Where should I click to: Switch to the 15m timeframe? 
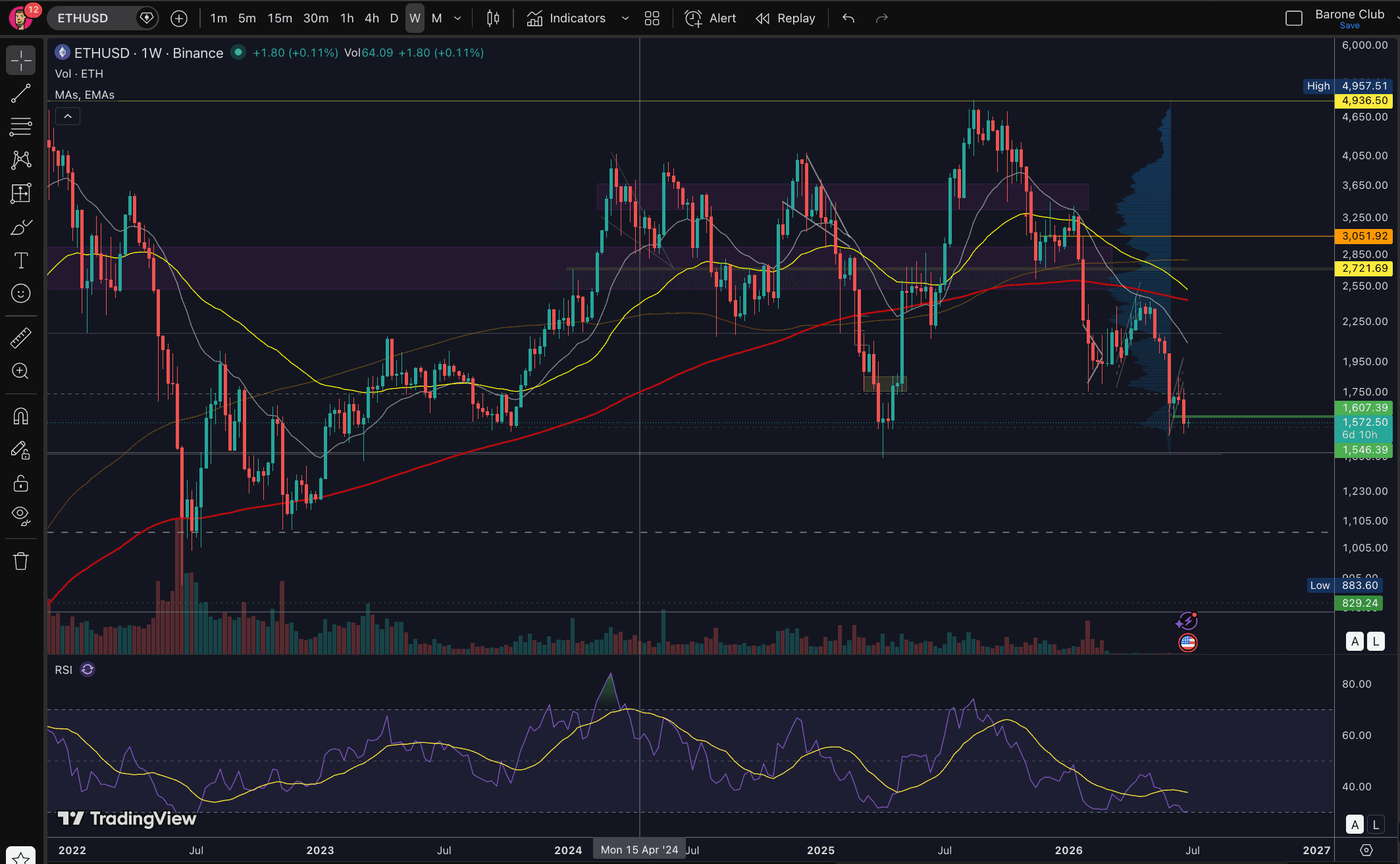tap(280, 18)
